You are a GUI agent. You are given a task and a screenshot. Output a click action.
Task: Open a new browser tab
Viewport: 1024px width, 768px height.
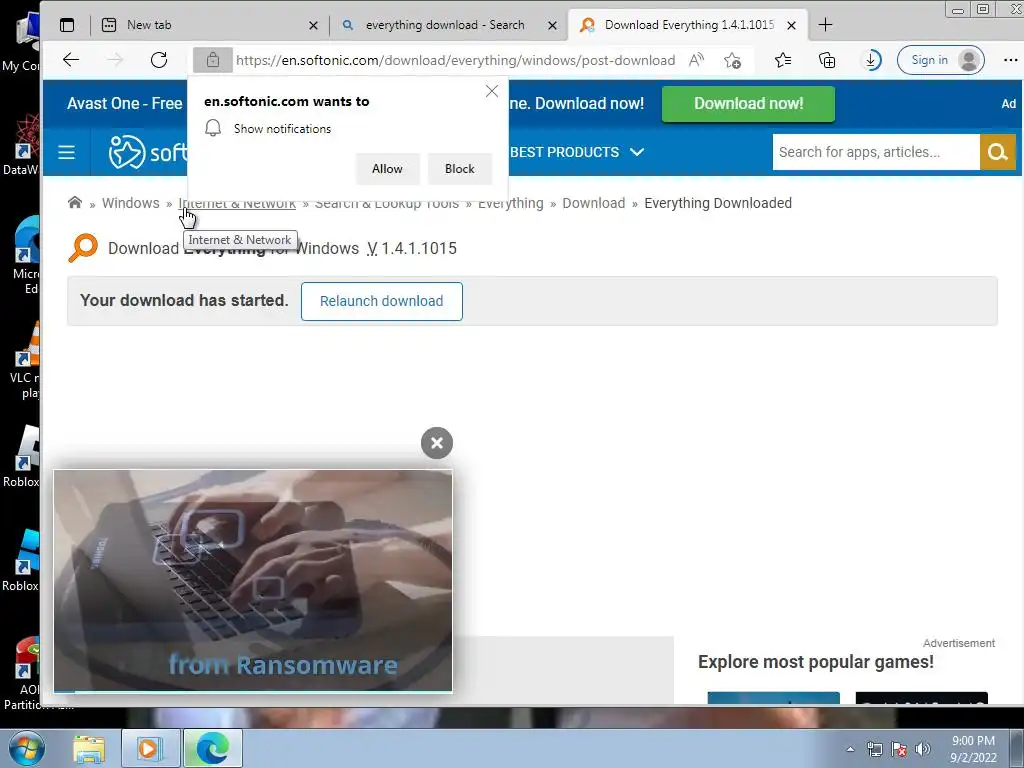(825, 25)
